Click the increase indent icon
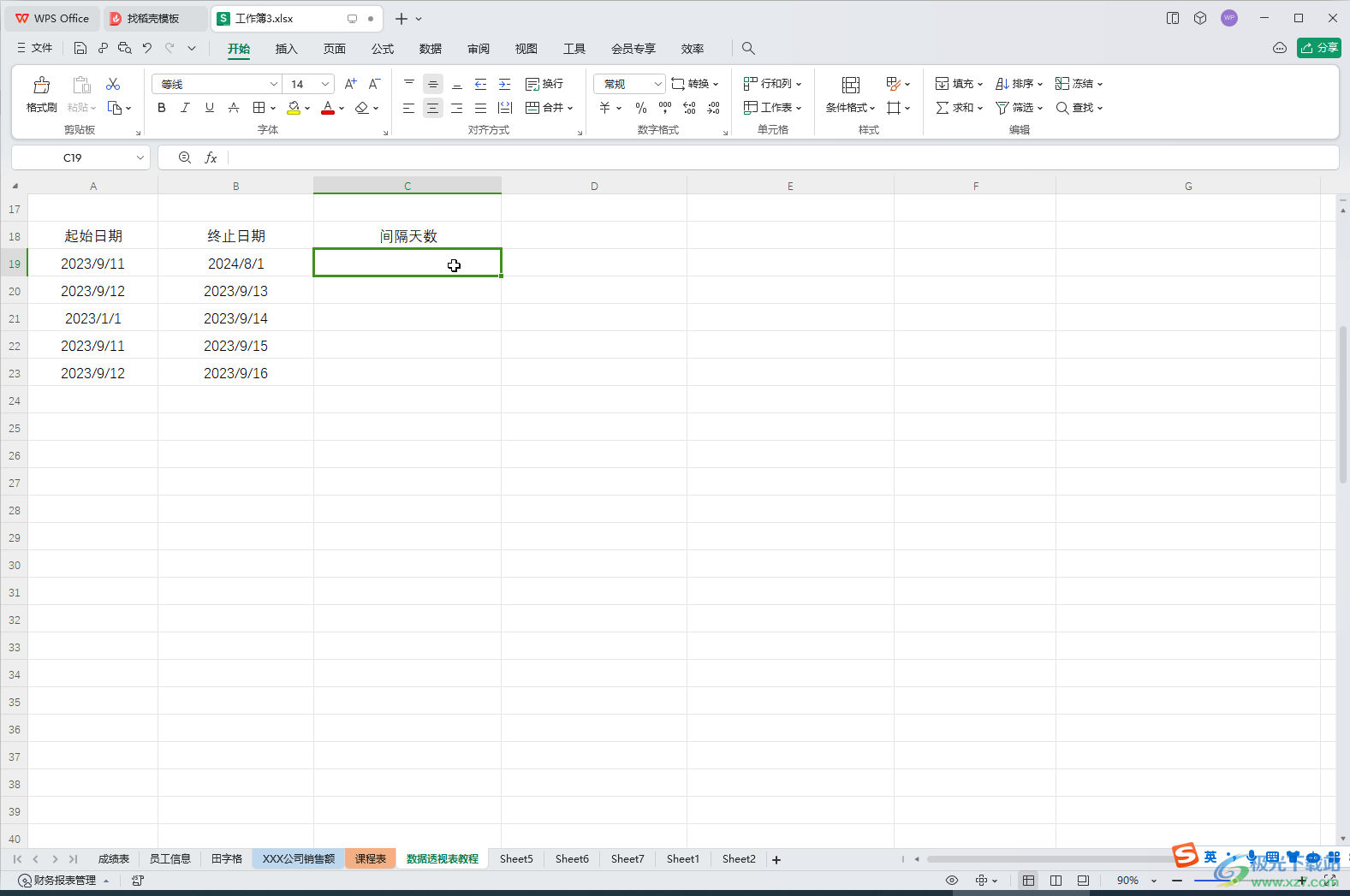The width and height of the screenshot is (1350, 896). [505, 84]
